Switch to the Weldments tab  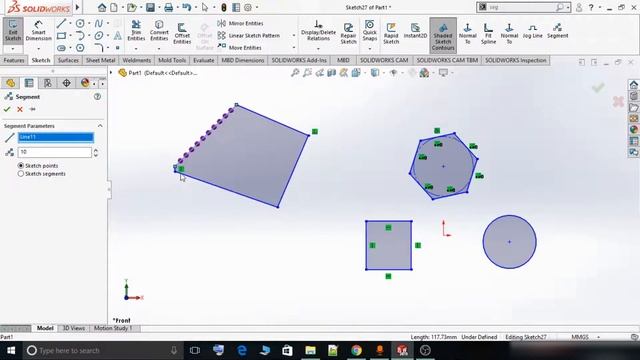pos(137,60)
